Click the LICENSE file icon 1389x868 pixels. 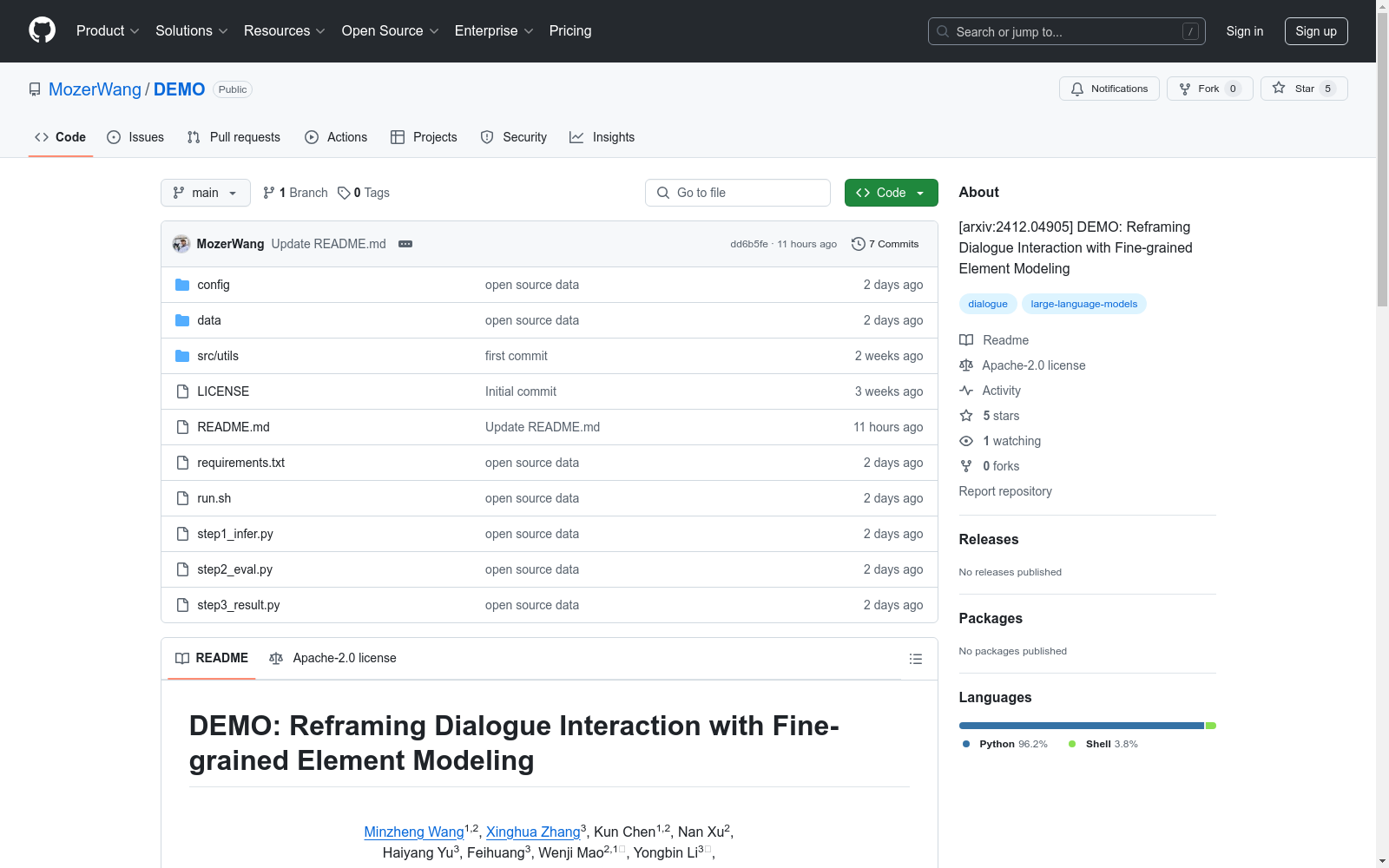pos(182,391)
